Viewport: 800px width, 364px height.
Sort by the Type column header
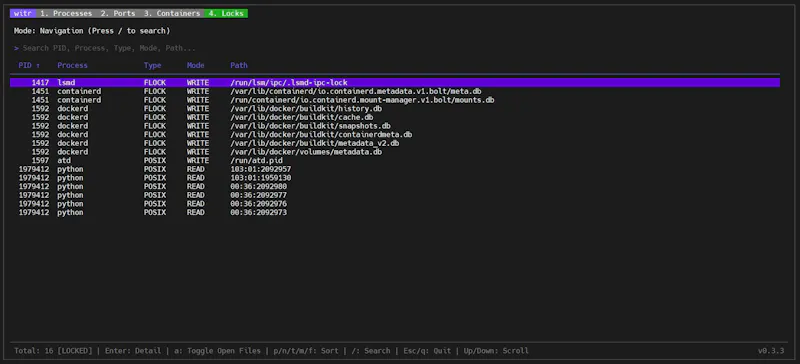153,65
